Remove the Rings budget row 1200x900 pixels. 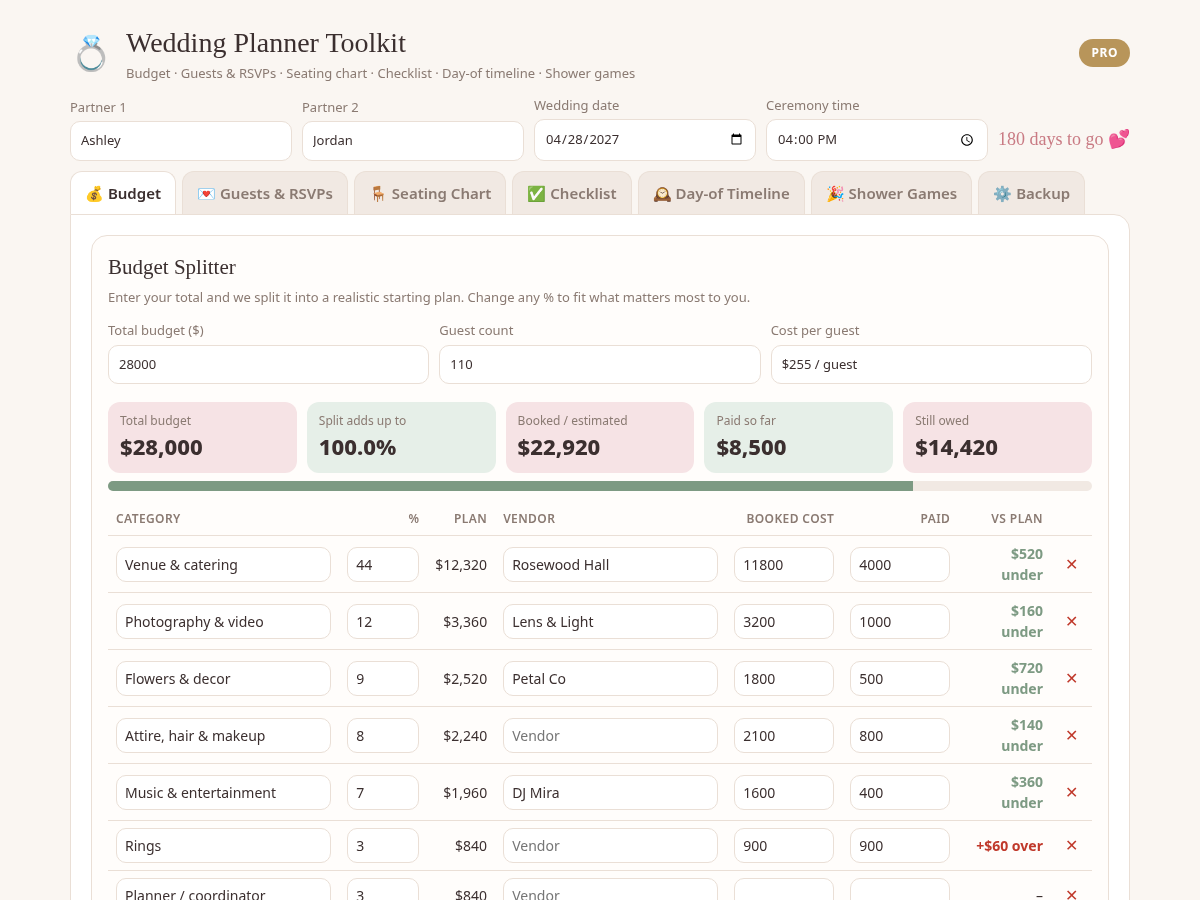click(x=1071, y=845)
